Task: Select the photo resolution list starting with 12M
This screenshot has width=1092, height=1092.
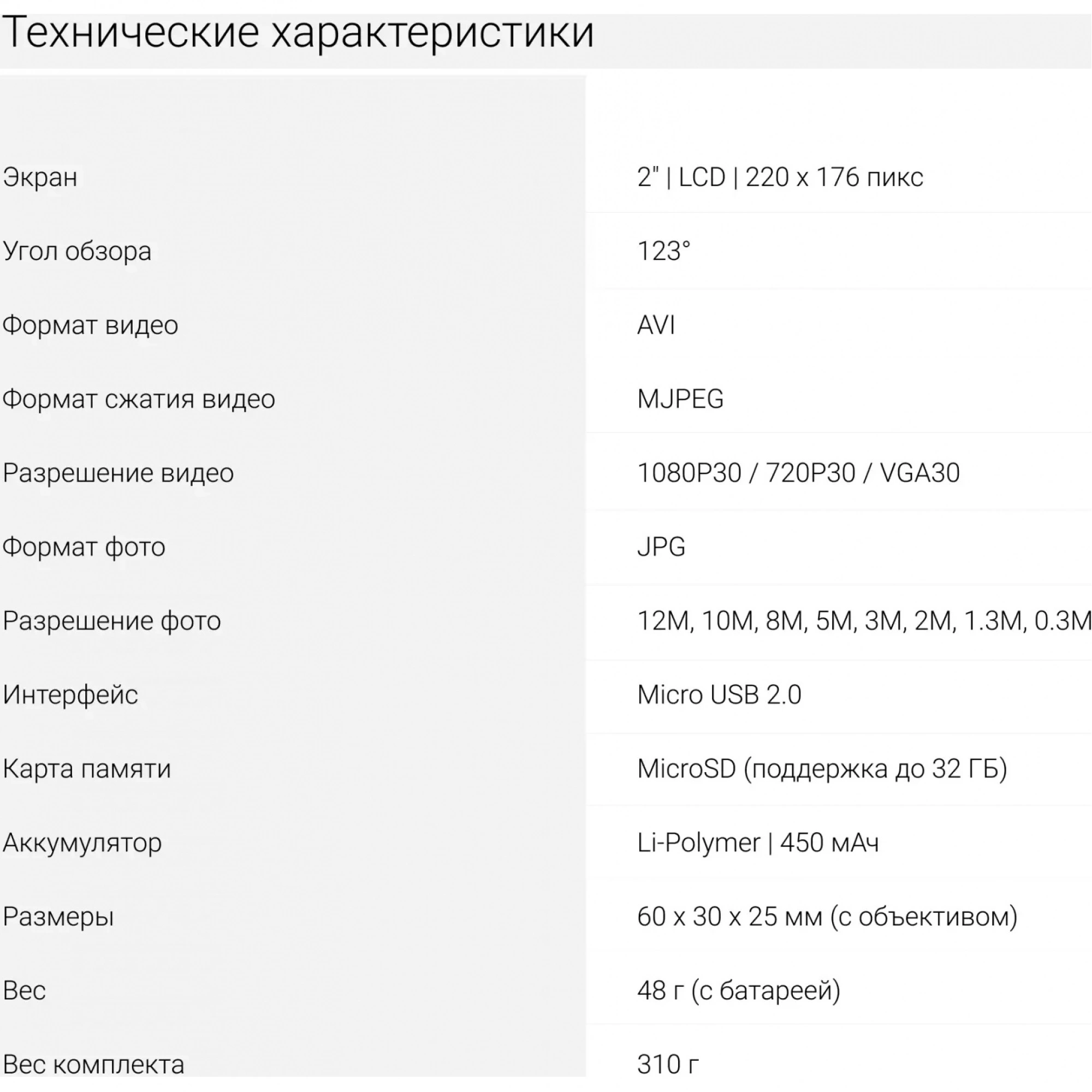Action: [x=864, y=621]
